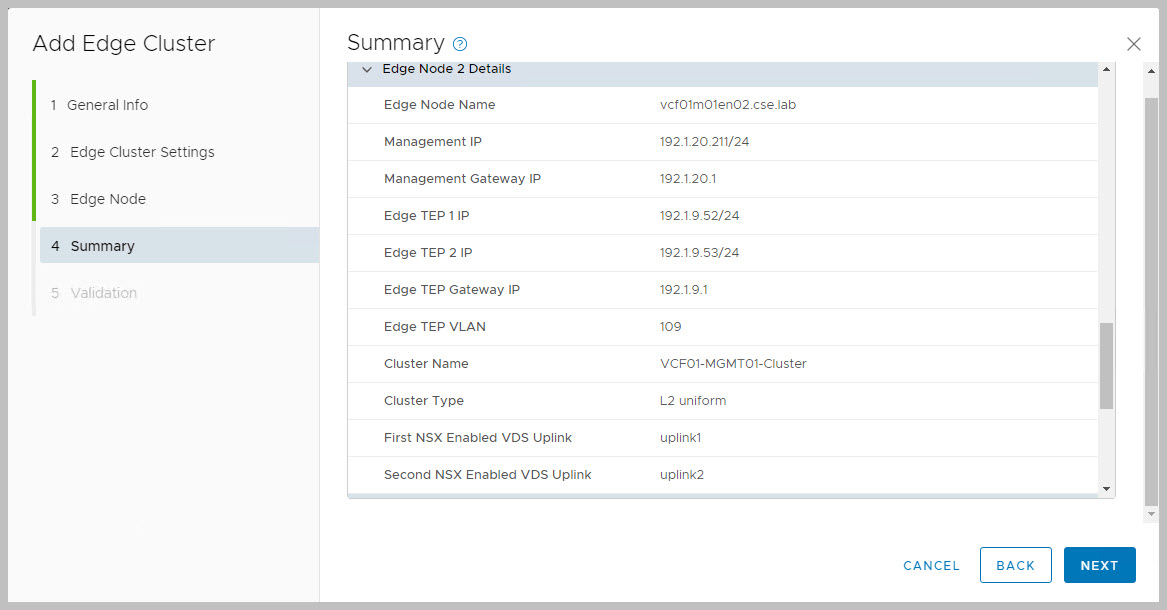Go to General Info step
Viewport: 1167px width, 610px height.
(107, 105)
